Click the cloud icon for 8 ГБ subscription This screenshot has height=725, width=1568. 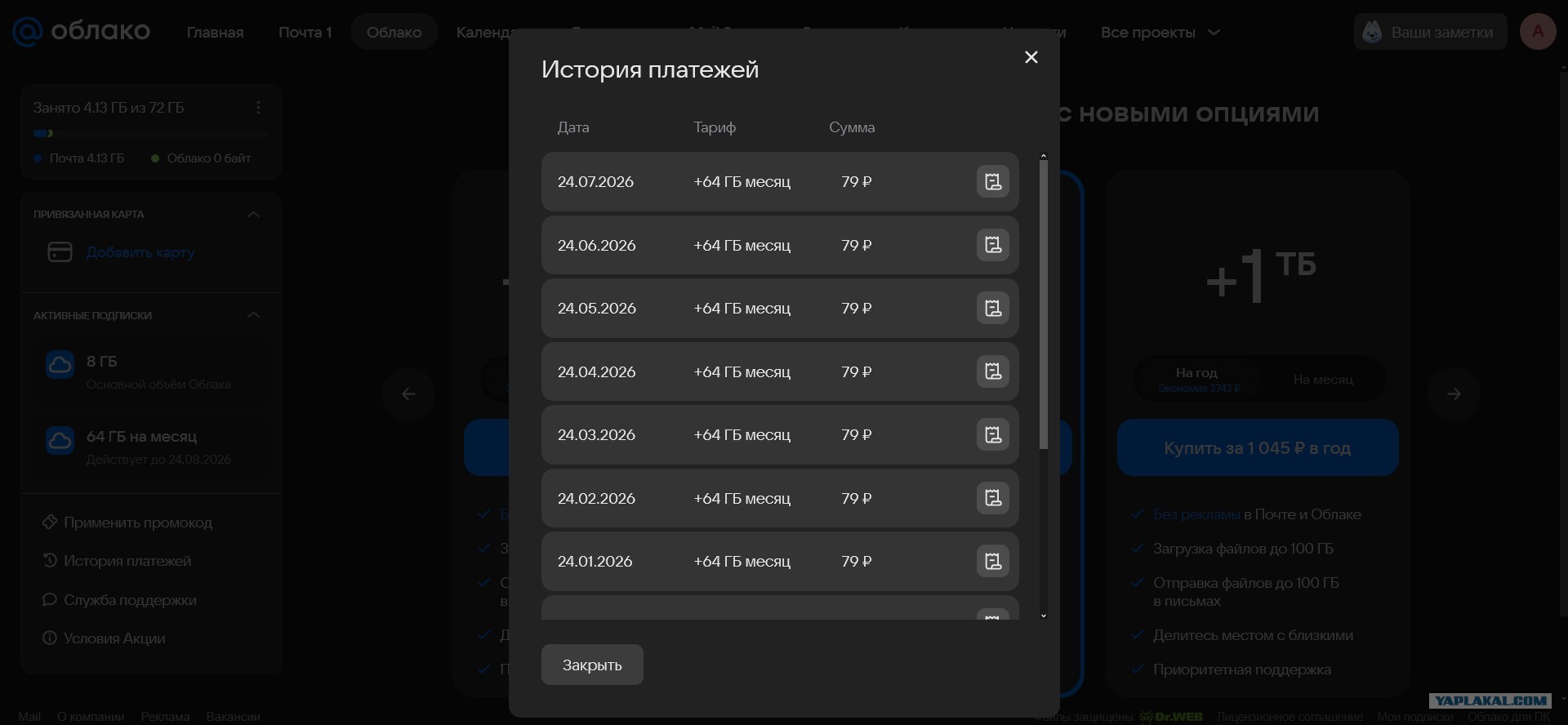click(60, 364)
